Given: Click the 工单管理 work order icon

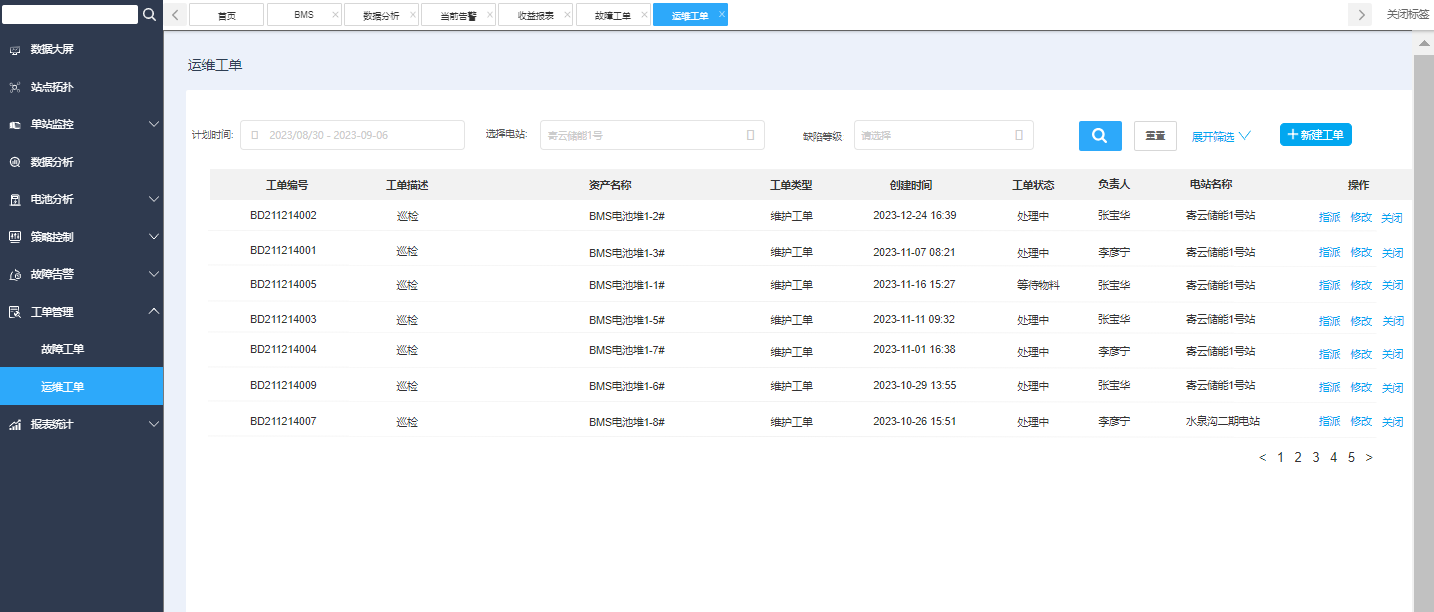Looking at the screenshot, I should 15,312.
